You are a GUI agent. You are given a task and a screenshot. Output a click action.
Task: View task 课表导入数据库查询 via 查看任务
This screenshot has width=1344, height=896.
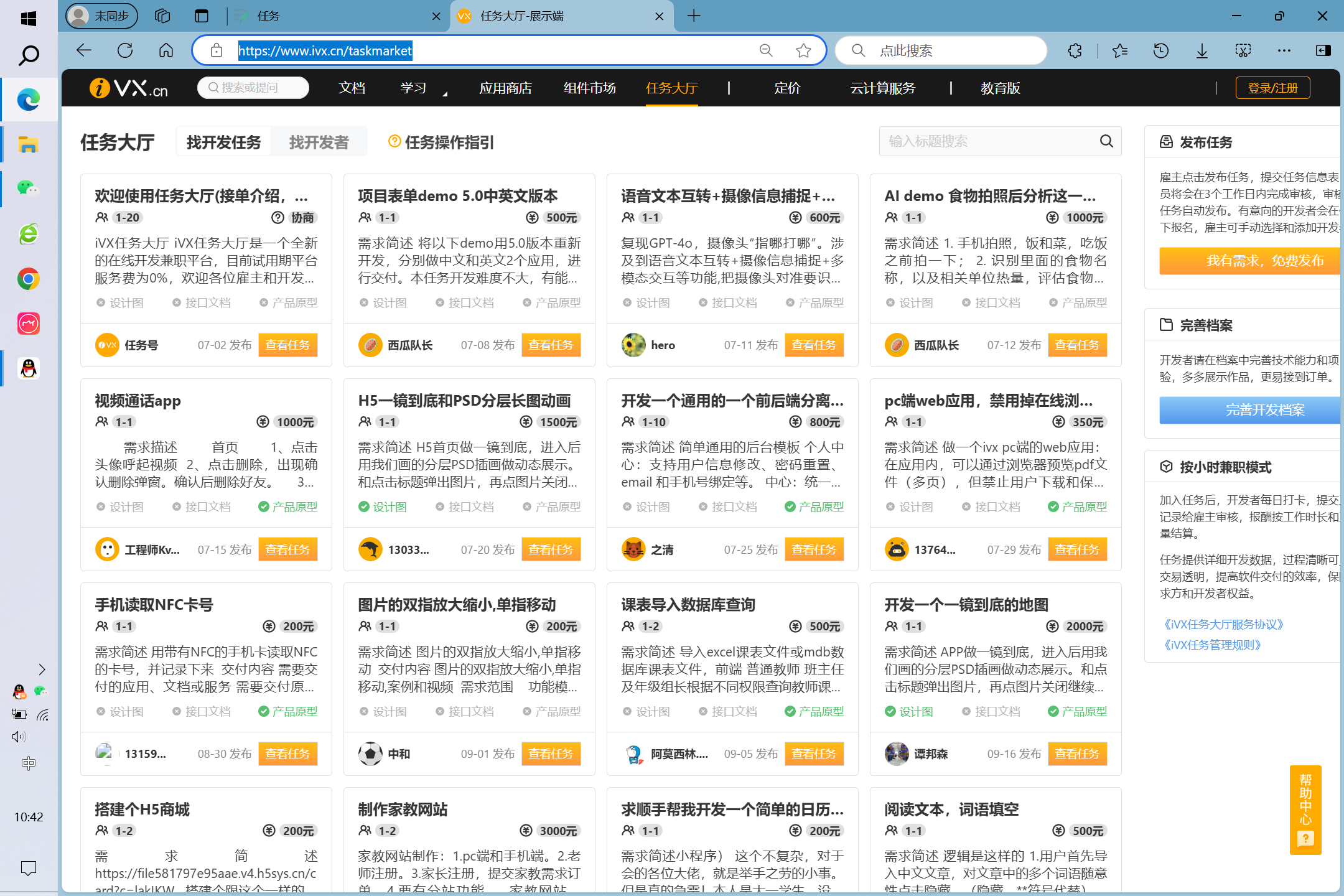click(x=814, y=754)
